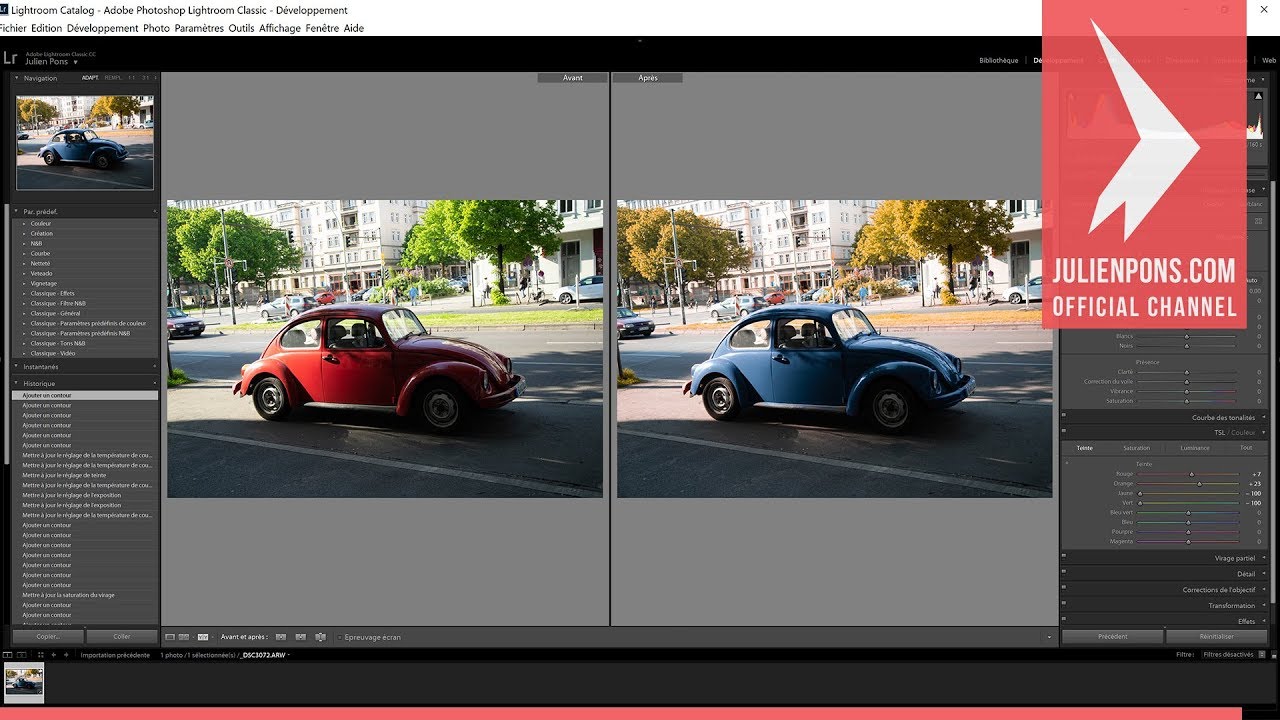1280x720 pixels.
Task: Open the Développement menu
Action: [102, 28]
